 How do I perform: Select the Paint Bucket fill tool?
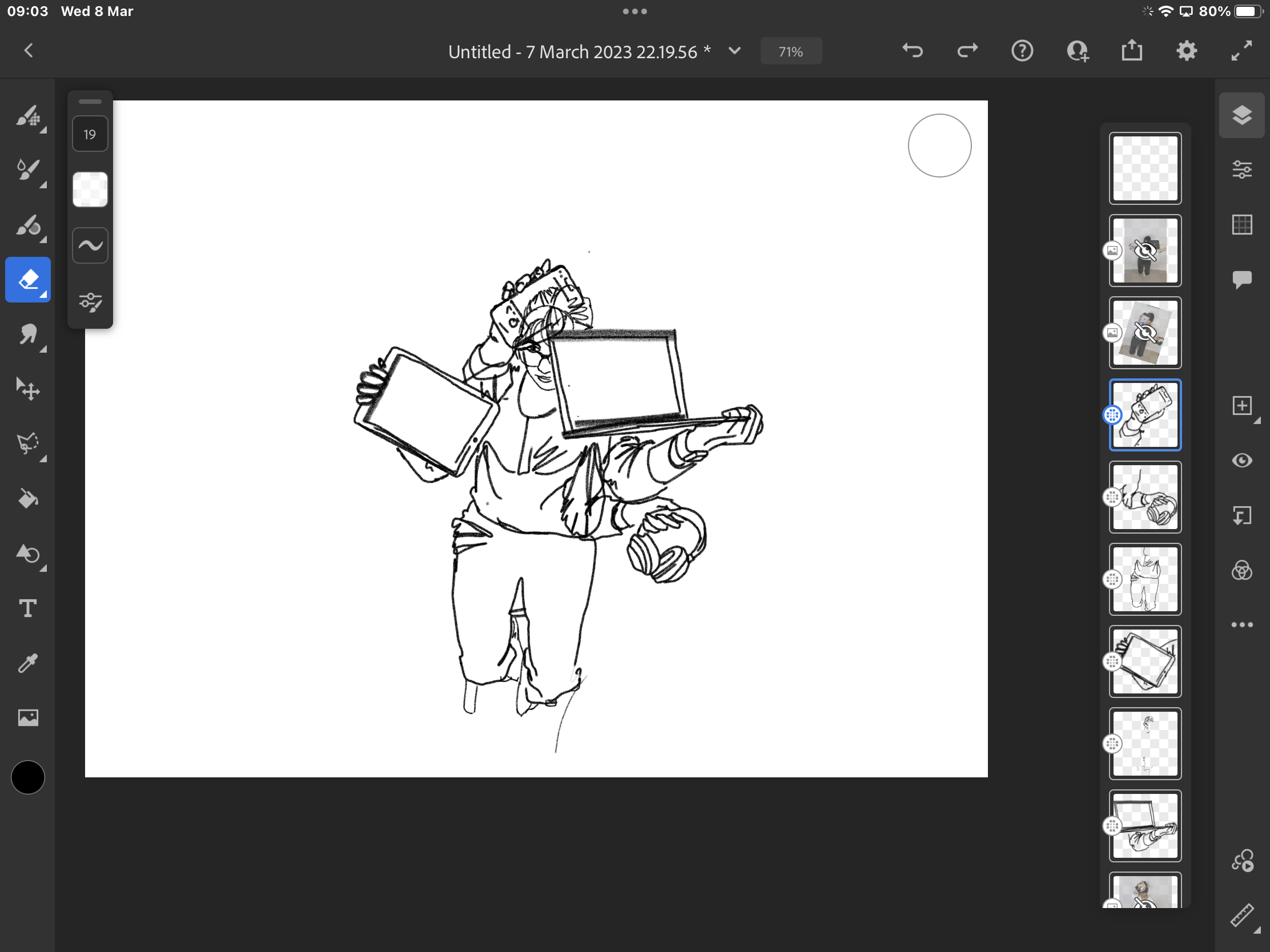(27, 499)
